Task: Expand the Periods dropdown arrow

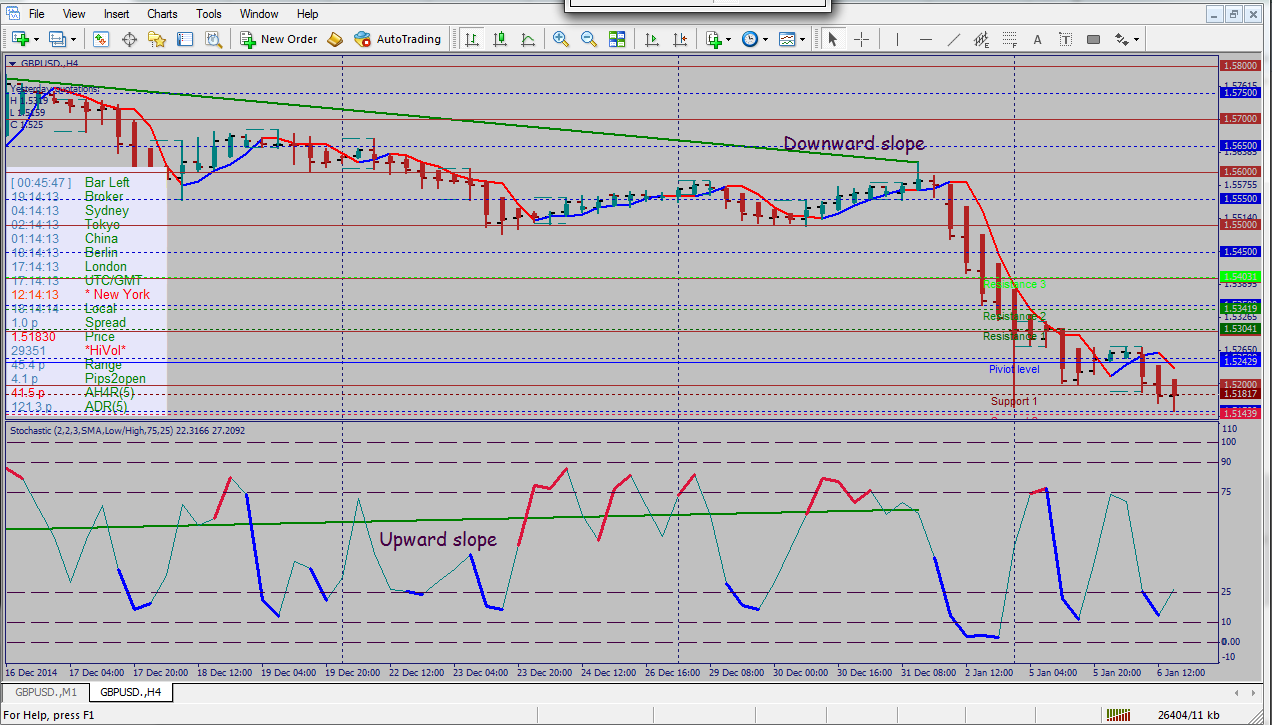Action: [x=766, y=39]
